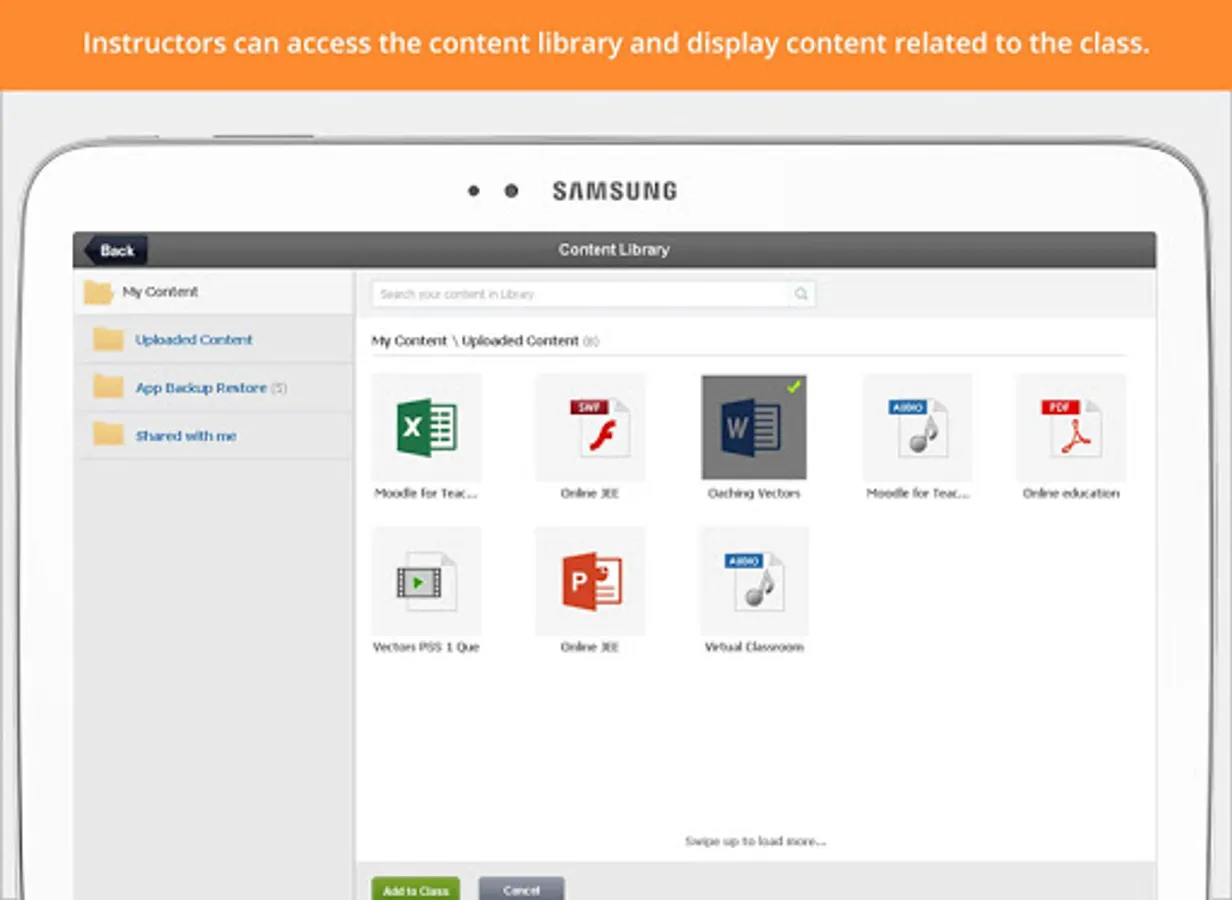Click the search magnifier icon

[801, 294]
